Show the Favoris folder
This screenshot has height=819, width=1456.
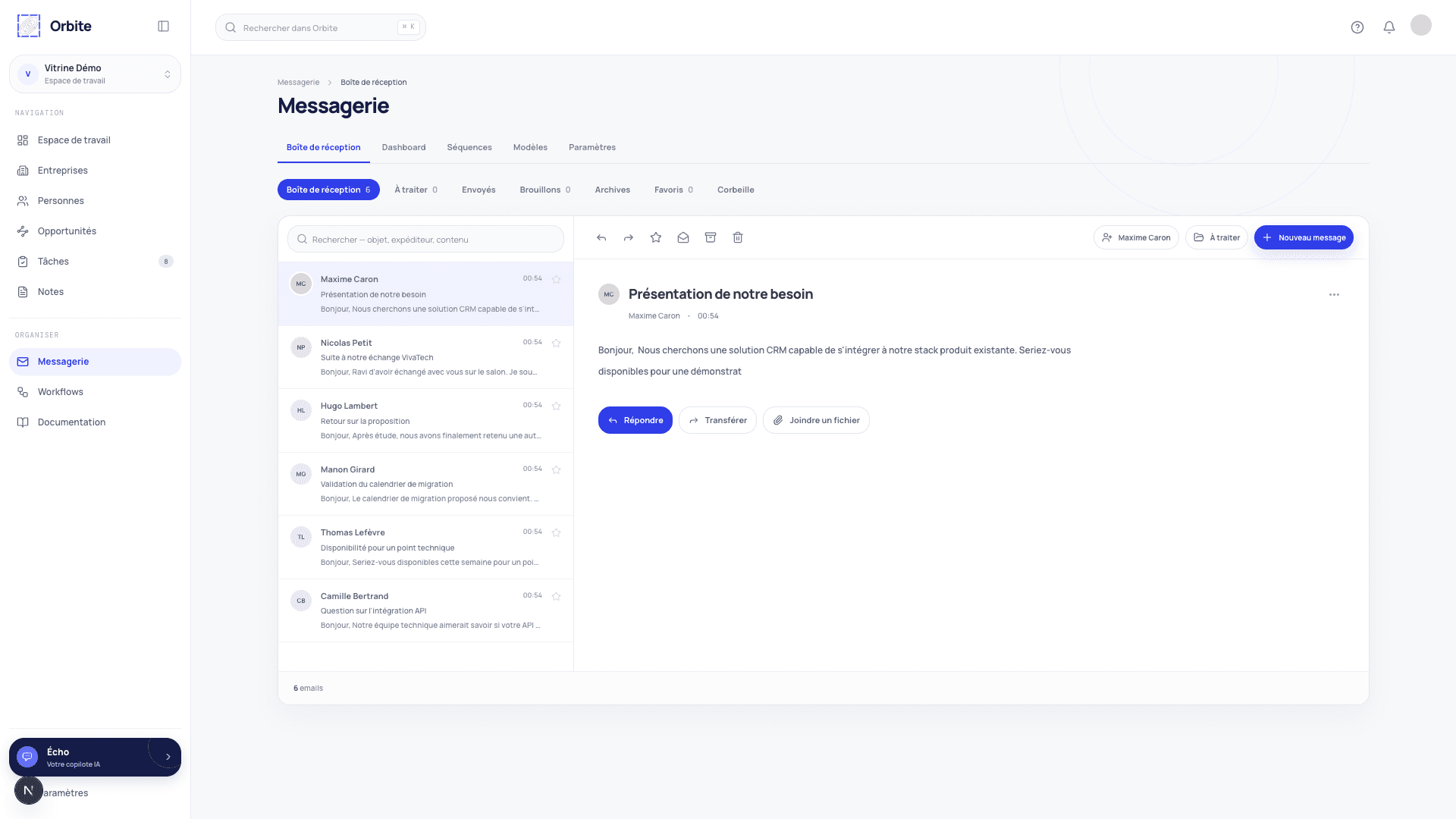[673, 190]
